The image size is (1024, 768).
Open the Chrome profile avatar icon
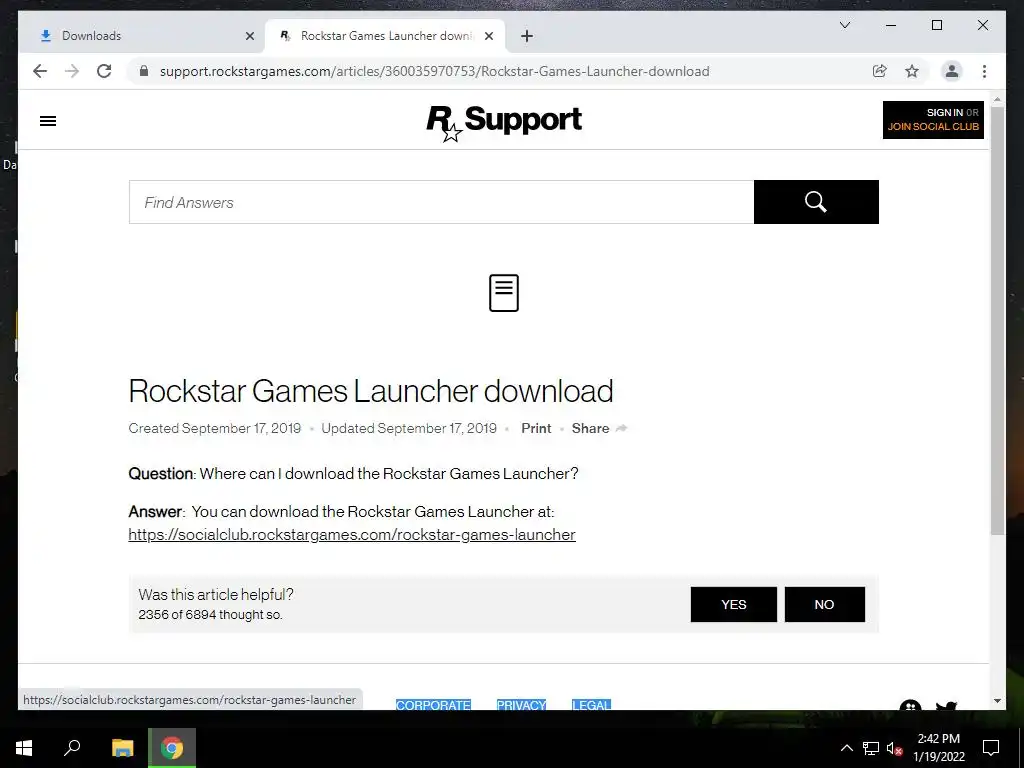[952, 71]
